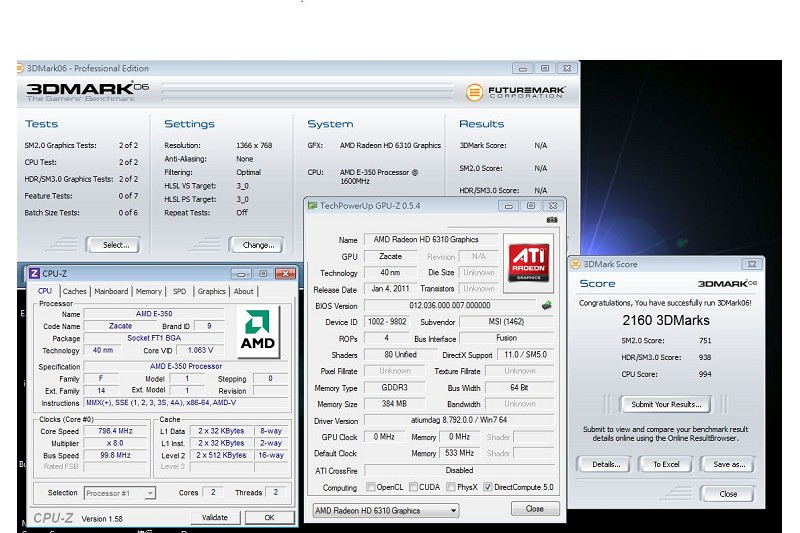
Task: Click the Core Speed value 798.4 MHz
Action: (115, 431)
